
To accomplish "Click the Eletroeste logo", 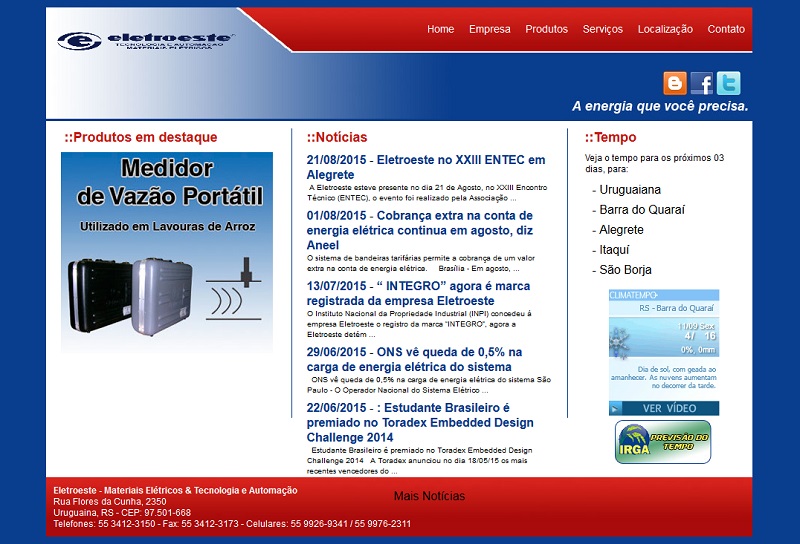I will [145, 41].
